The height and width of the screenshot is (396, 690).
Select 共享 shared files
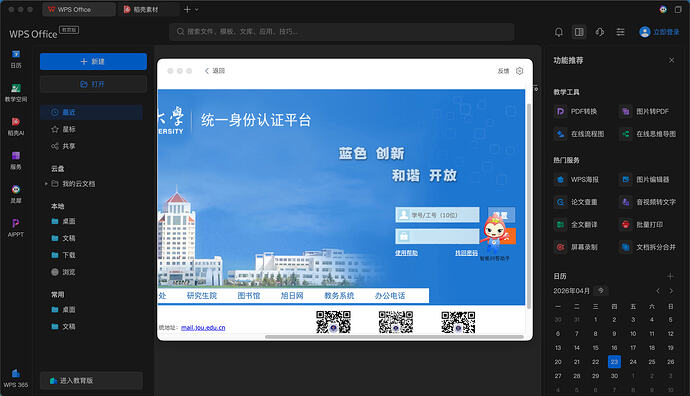tap(91, 146)
